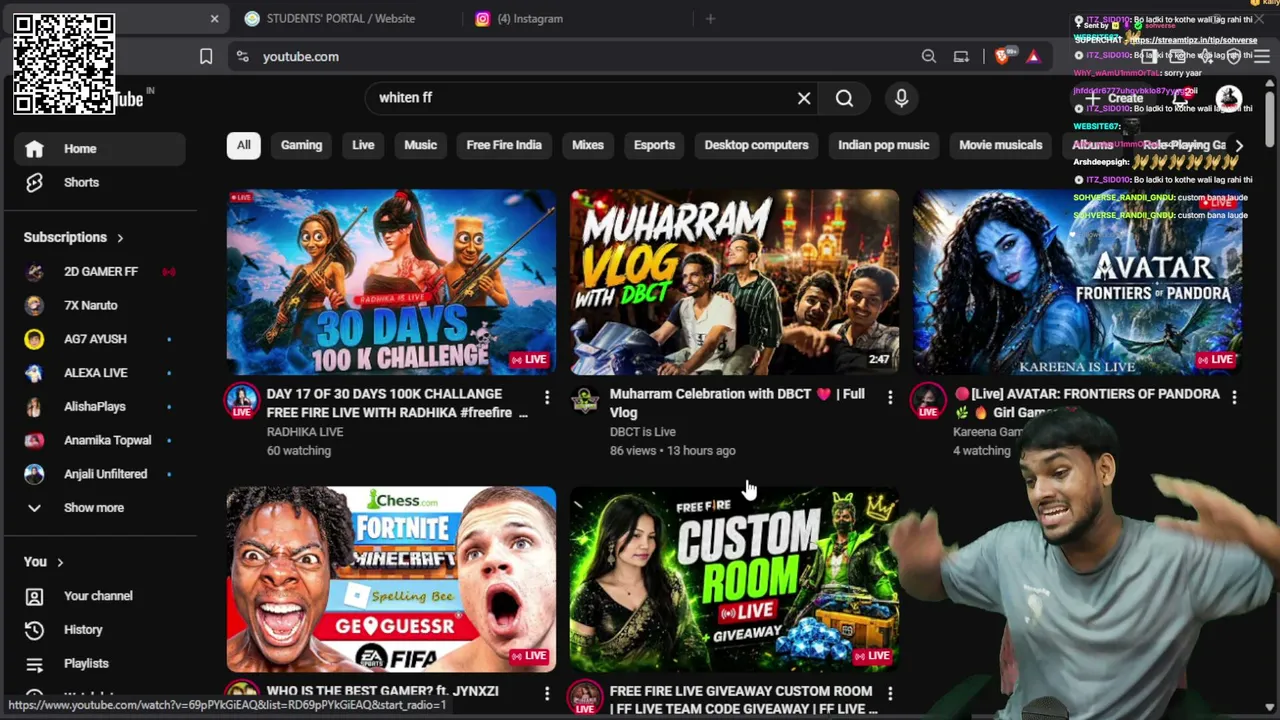
Task: Open the Fortnite Minecraft GeoGuessr live thumbnail
Action: click(x=391, y=579)
